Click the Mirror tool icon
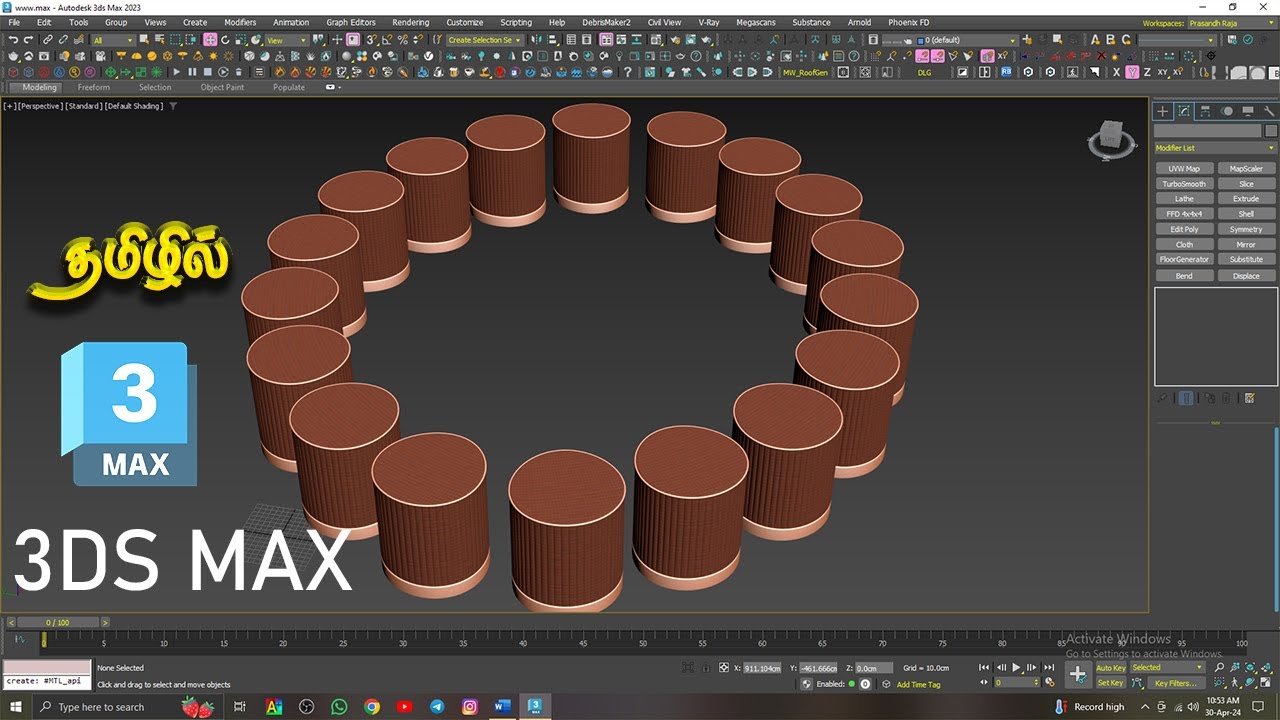The width and height of the screenshot is (1280, 720). click(x=536, y=40)
